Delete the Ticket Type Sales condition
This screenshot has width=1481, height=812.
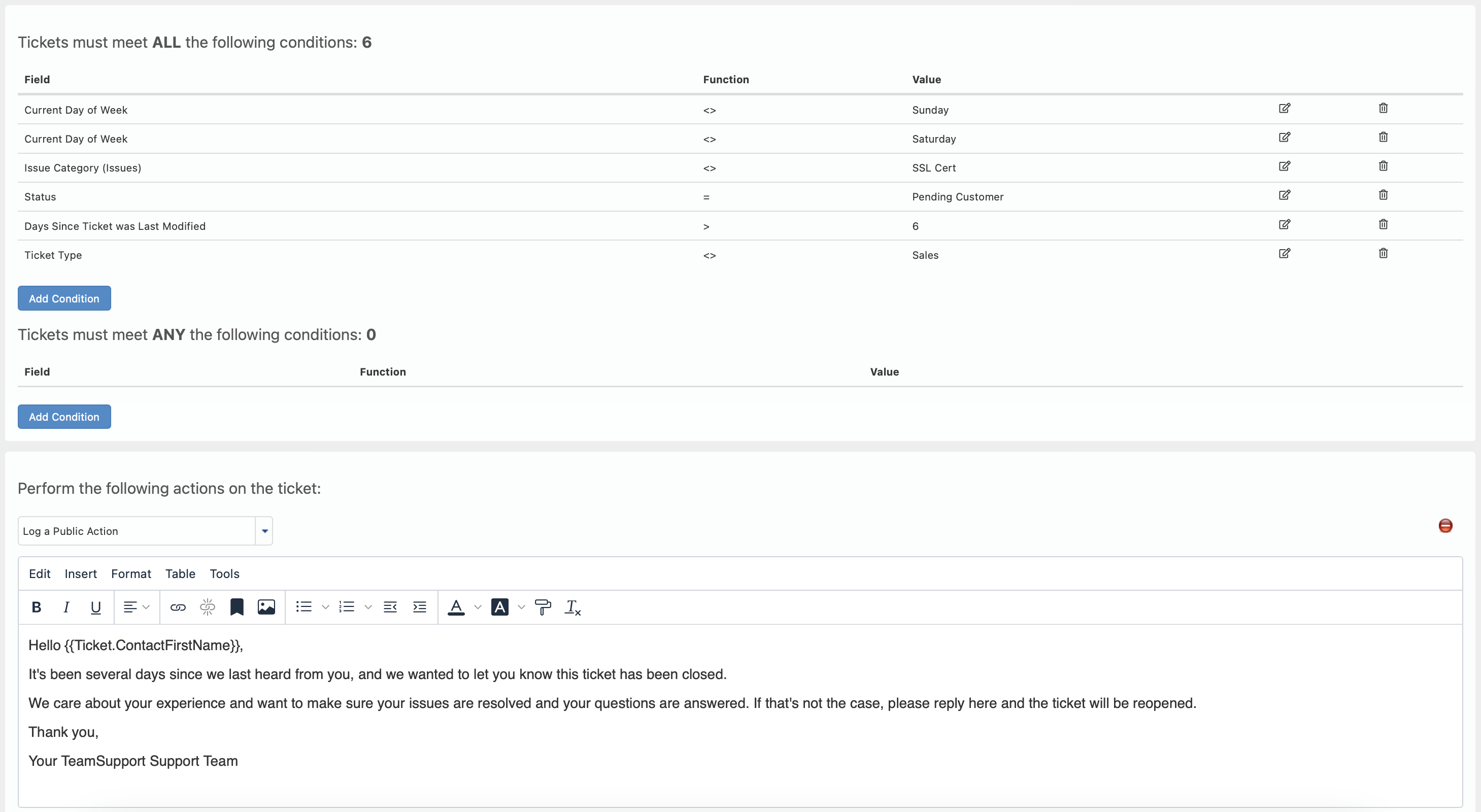[x=1383, y=253]
